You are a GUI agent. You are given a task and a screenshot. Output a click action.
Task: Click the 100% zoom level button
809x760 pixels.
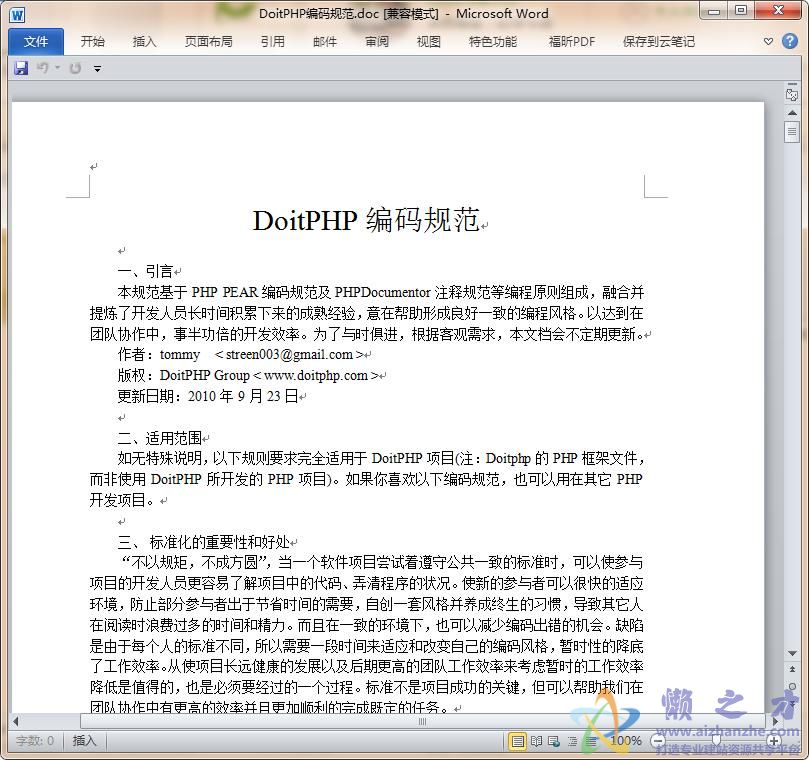point(626,741)
